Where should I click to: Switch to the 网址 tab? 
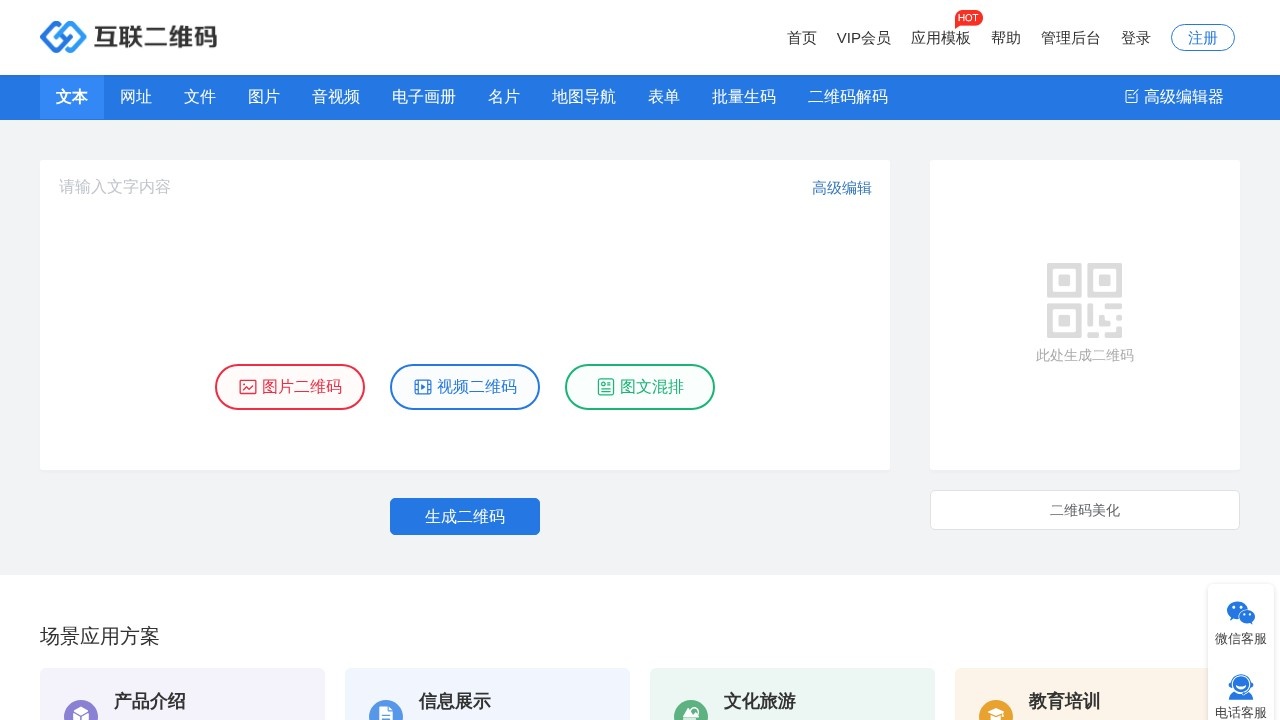pos(136,97)
